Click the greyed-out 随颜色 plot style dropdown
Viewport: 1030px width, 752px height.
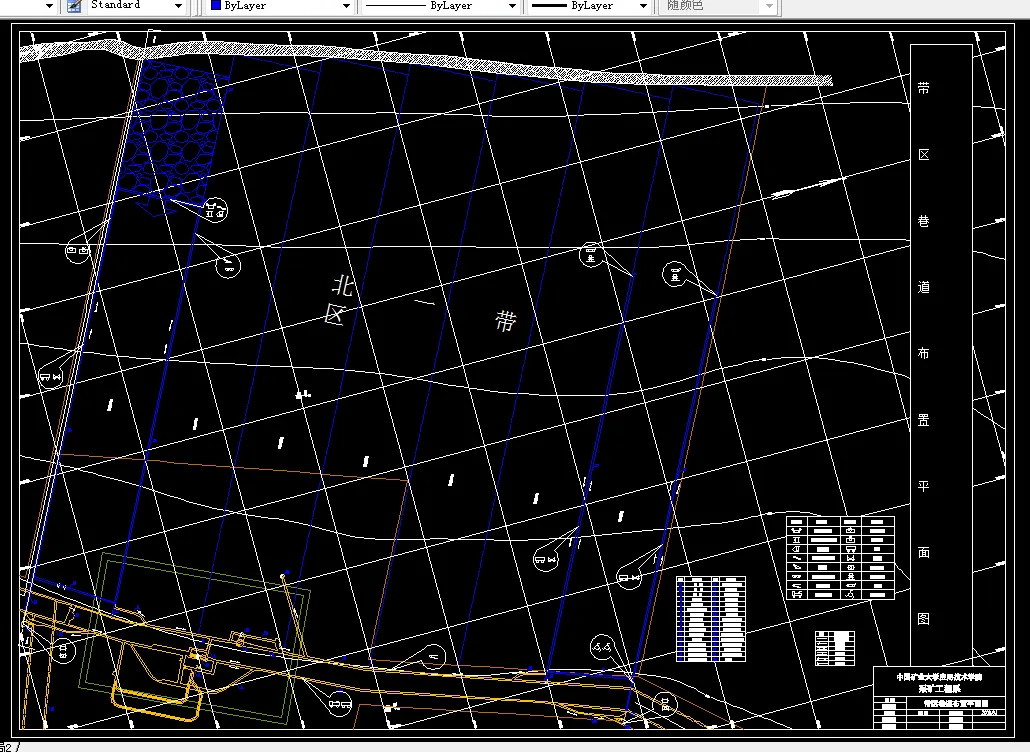pyautogui.click(x=719, y=6)
